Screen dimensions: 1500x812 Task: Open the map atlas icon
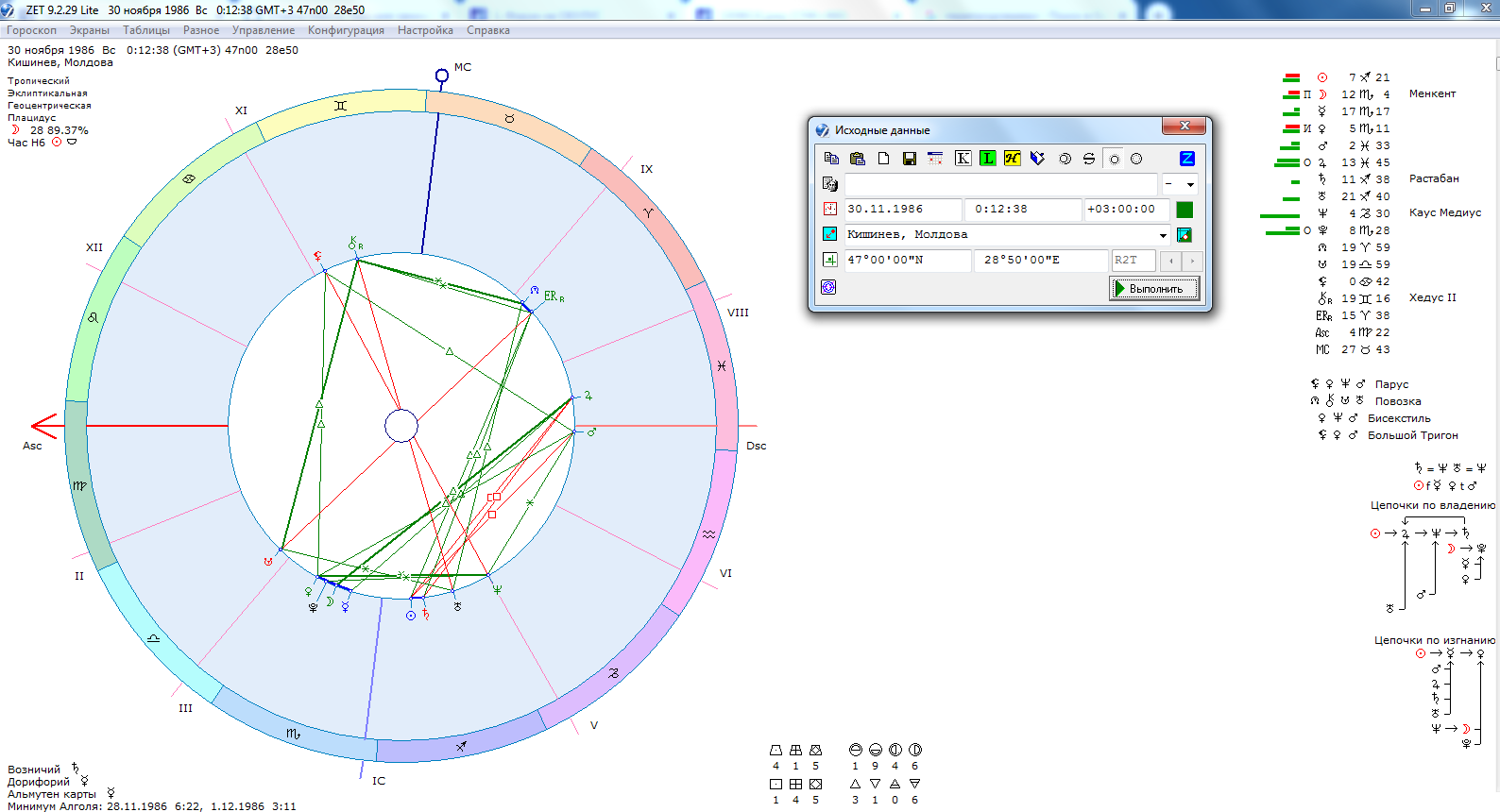[1185, 234]
